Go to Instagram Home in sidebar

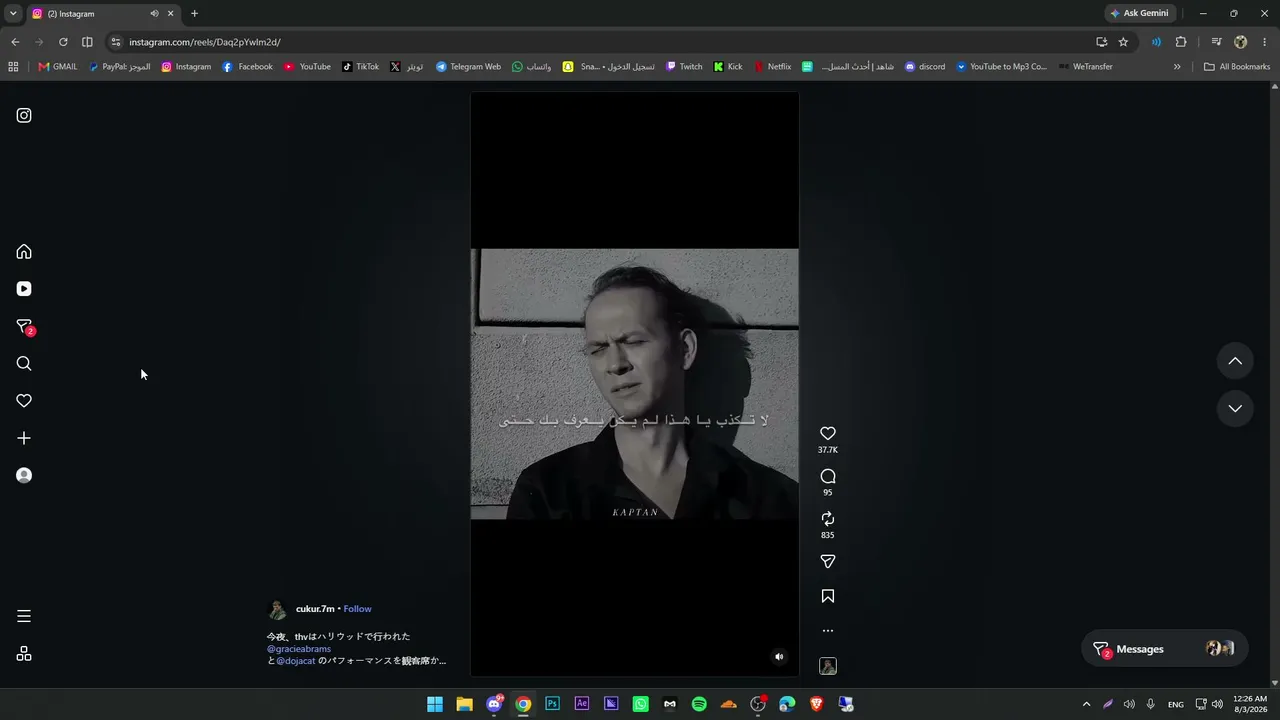coord(24,252)
